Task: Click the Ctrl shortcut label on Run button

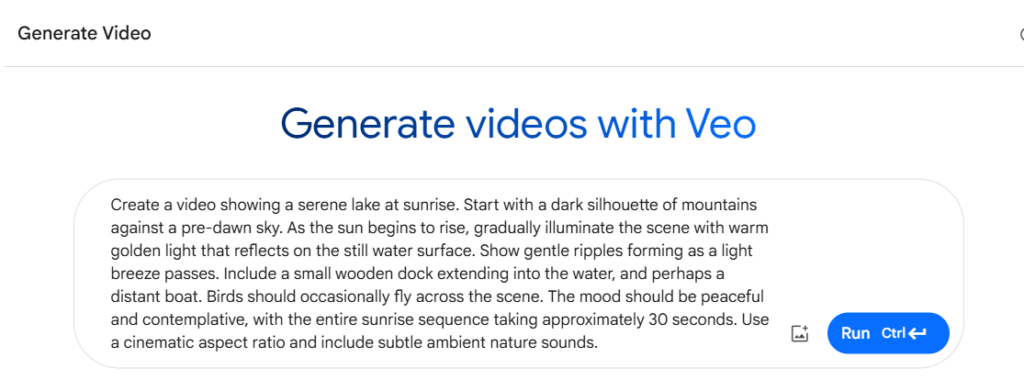Action: [893, 334]
